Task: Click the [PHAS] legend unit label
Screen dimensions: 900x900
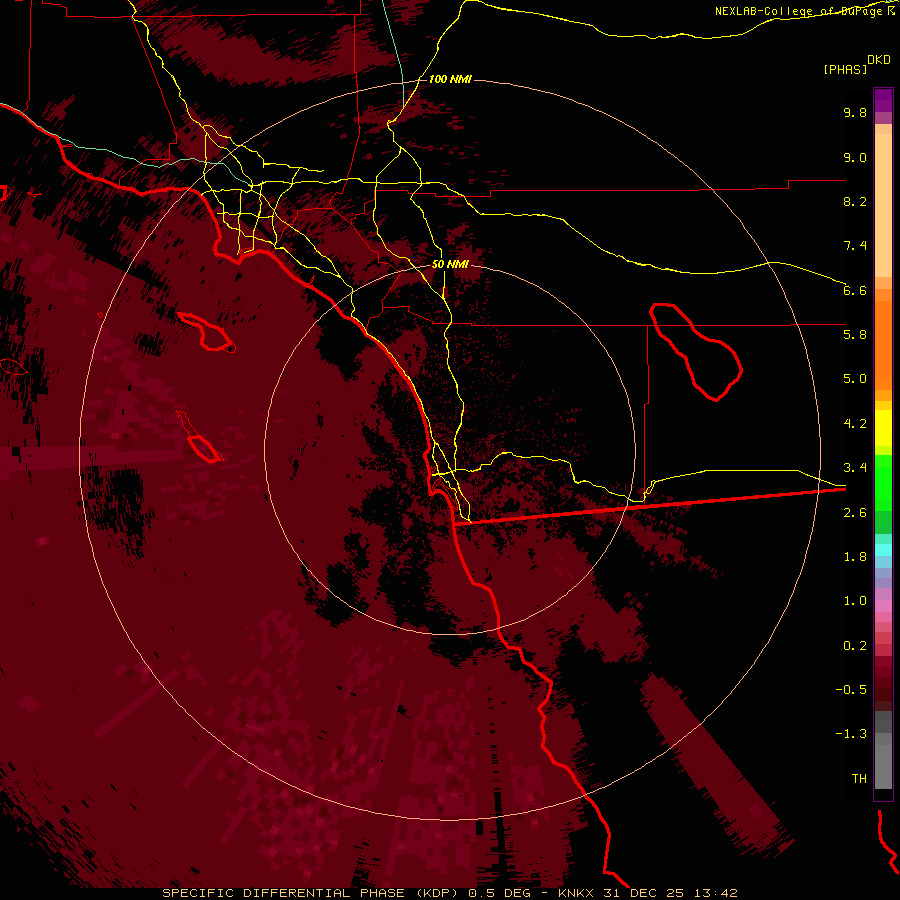Action: [x=845, y=69]
